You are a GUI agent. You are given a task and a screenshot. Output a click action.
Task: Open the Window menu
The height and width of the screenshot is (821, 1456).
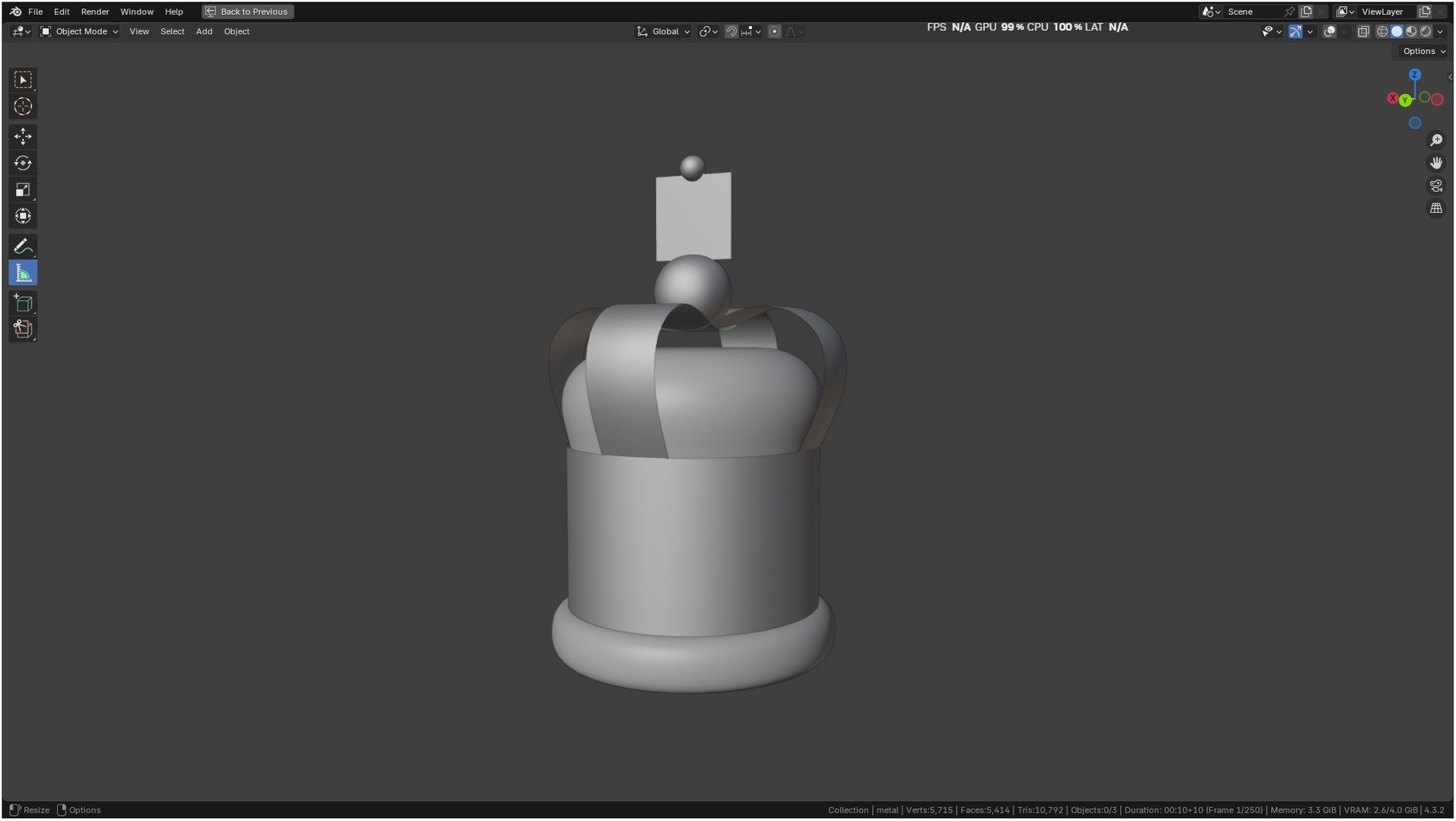(x=137, y=11)
